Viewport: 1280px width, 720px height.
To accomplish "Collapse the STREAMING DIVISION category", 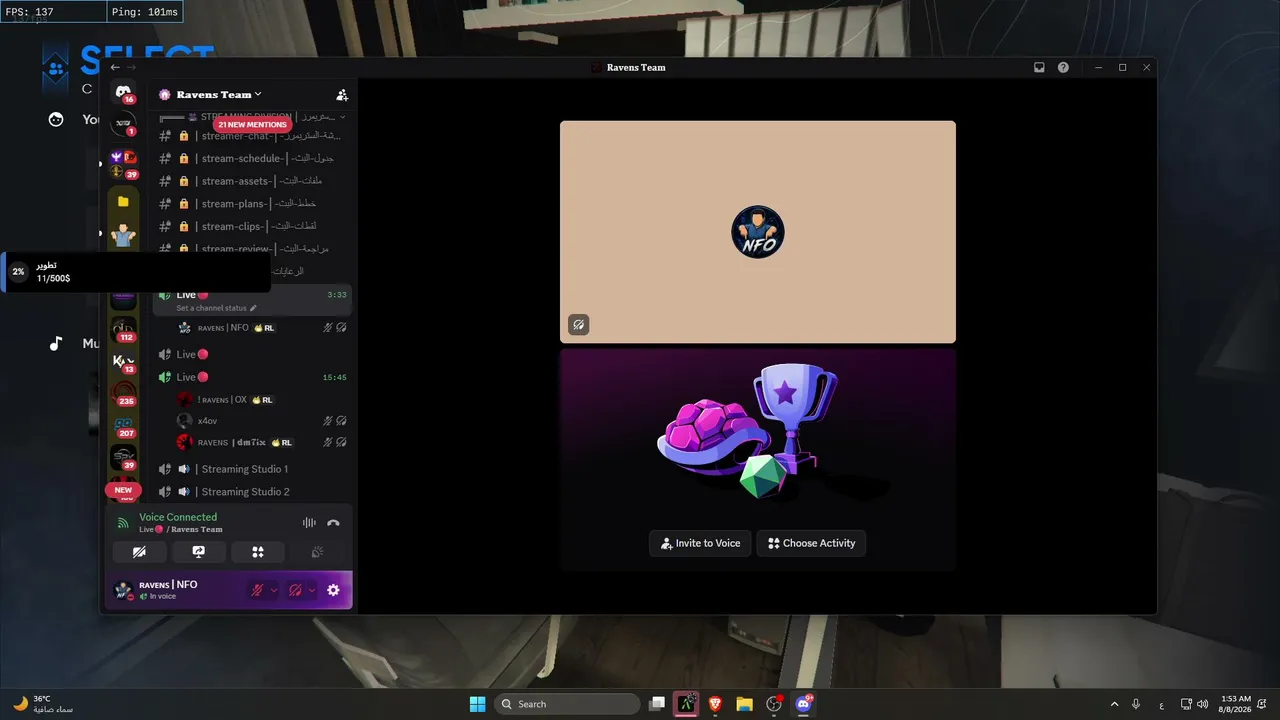I will click(258, 117).
